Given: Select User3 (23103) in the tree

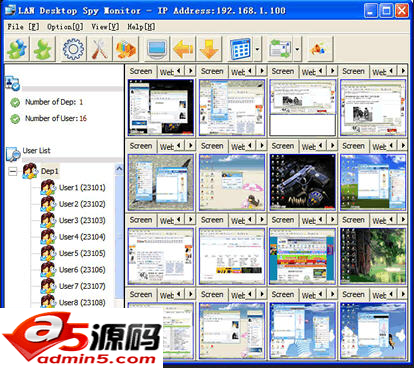Looking at the screenshot, I should pyautogui.click(x=82, y=220).
